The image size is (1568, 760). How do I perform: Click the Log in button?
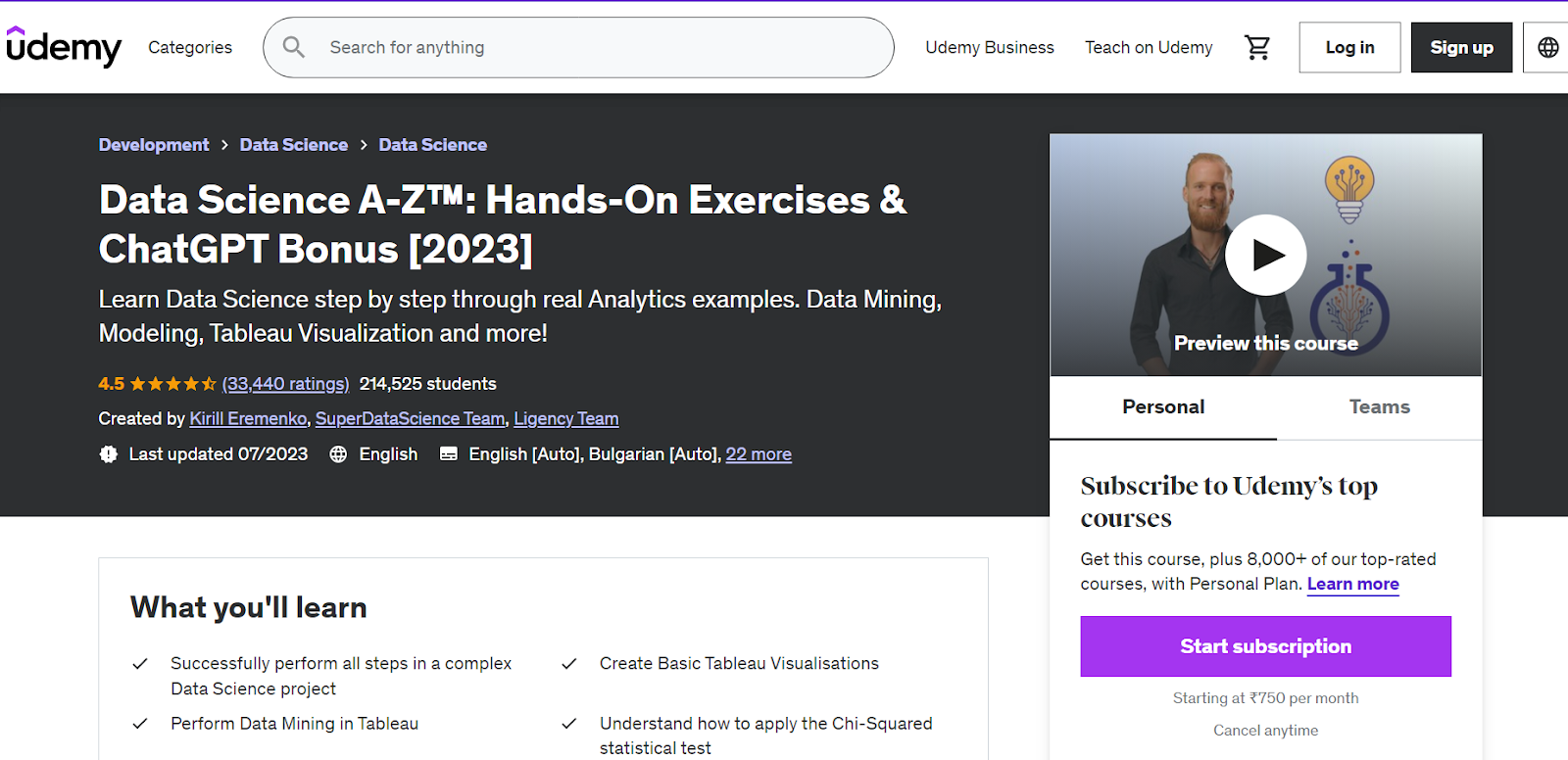tap(1349, 47)
